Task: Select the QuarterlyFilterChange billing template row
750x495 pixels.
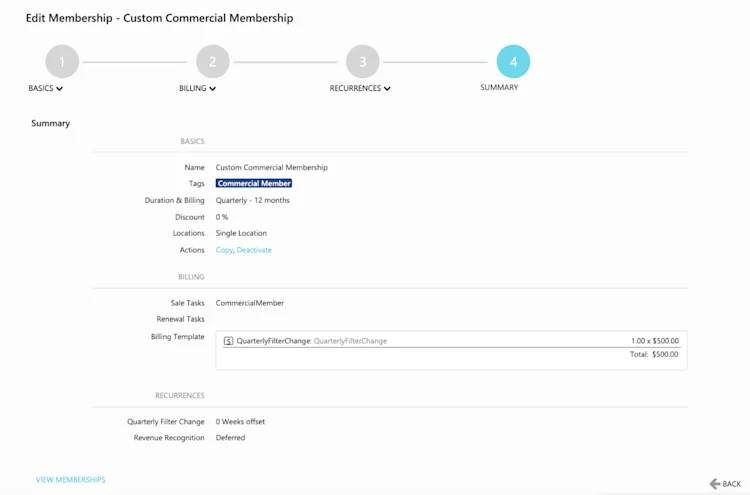Action: pos(451,341)
